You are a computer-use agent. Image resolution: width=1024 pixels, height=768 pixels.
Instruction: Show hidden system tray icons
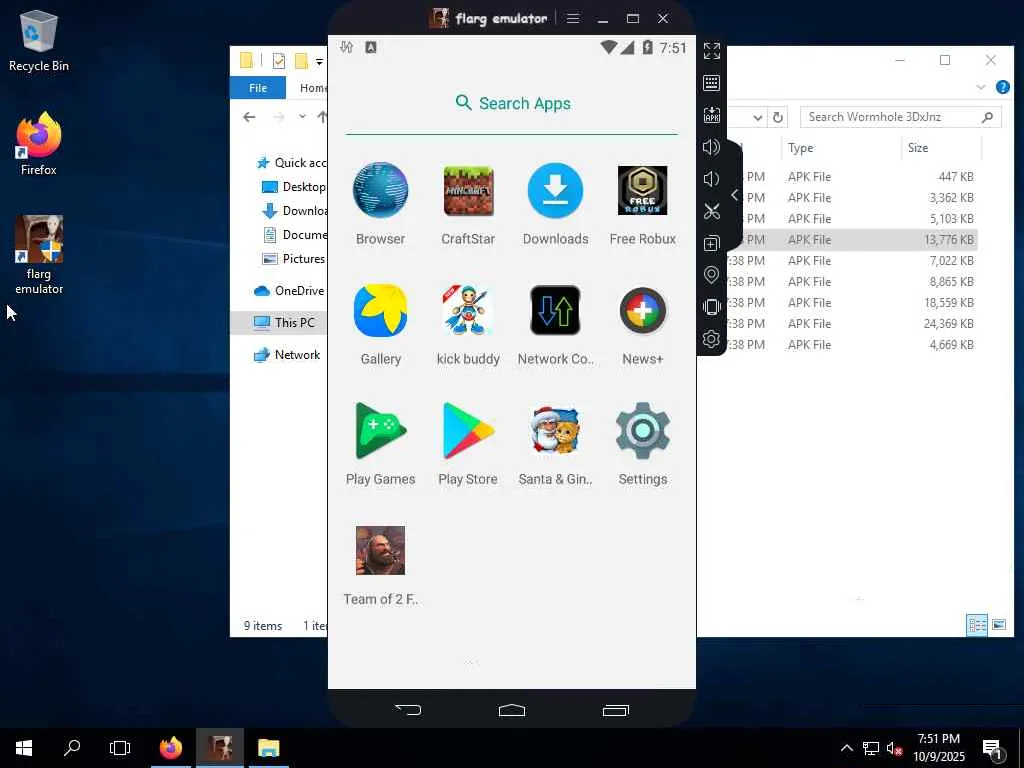[x=846, y=748]
